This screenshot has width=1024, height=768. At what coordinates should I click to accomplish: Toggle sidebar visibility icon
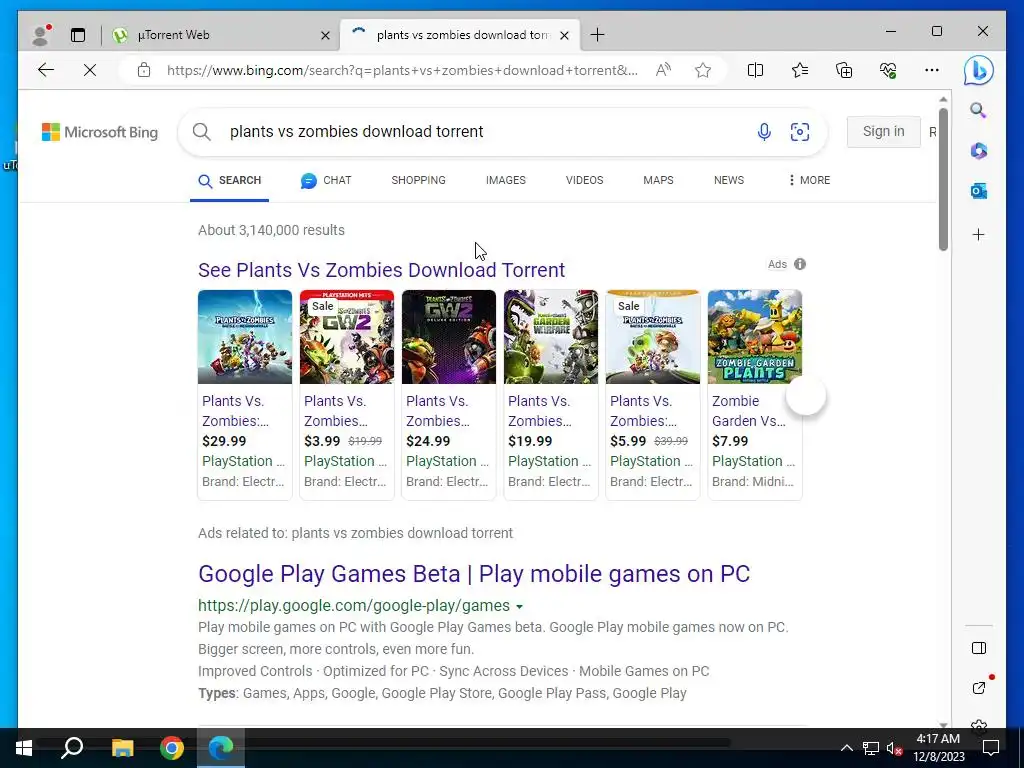pos(978,648)
